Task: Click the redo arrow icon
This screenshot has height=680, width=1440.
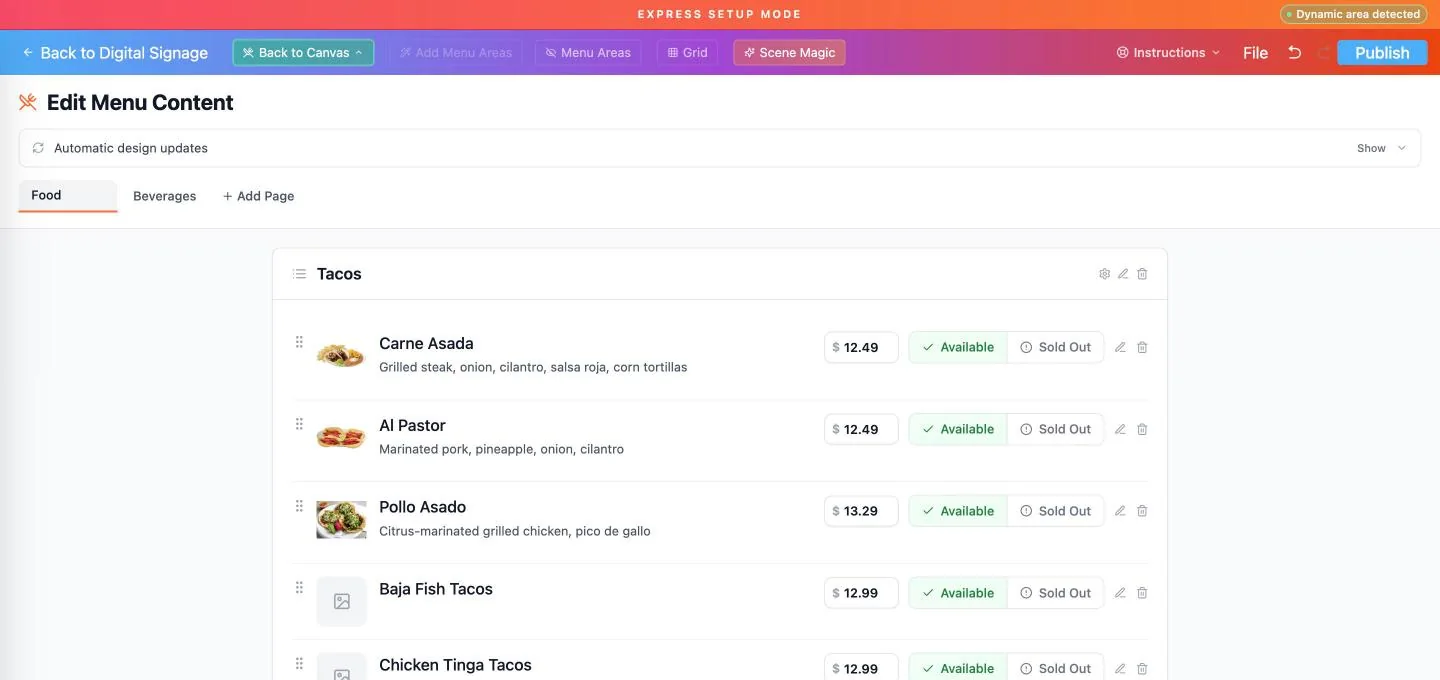Action: coord(1324,53)
